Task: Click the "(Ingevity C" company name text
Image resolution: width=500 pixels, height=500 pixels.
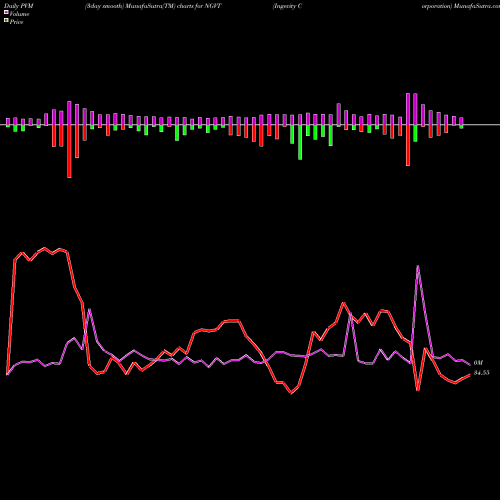Action: 287,6
